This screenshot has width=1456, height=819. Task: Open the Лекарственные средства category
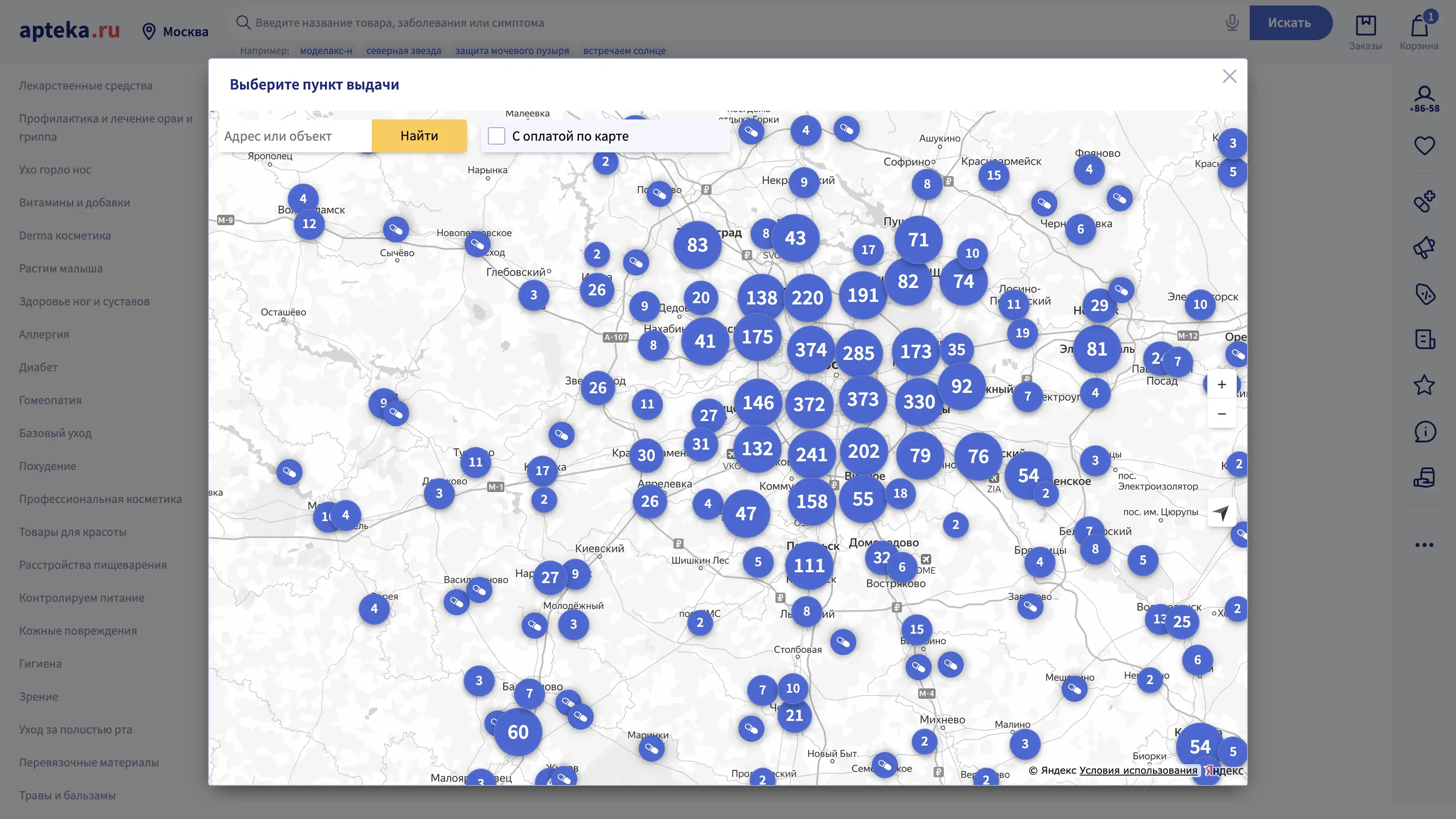(x=86, y=85)
